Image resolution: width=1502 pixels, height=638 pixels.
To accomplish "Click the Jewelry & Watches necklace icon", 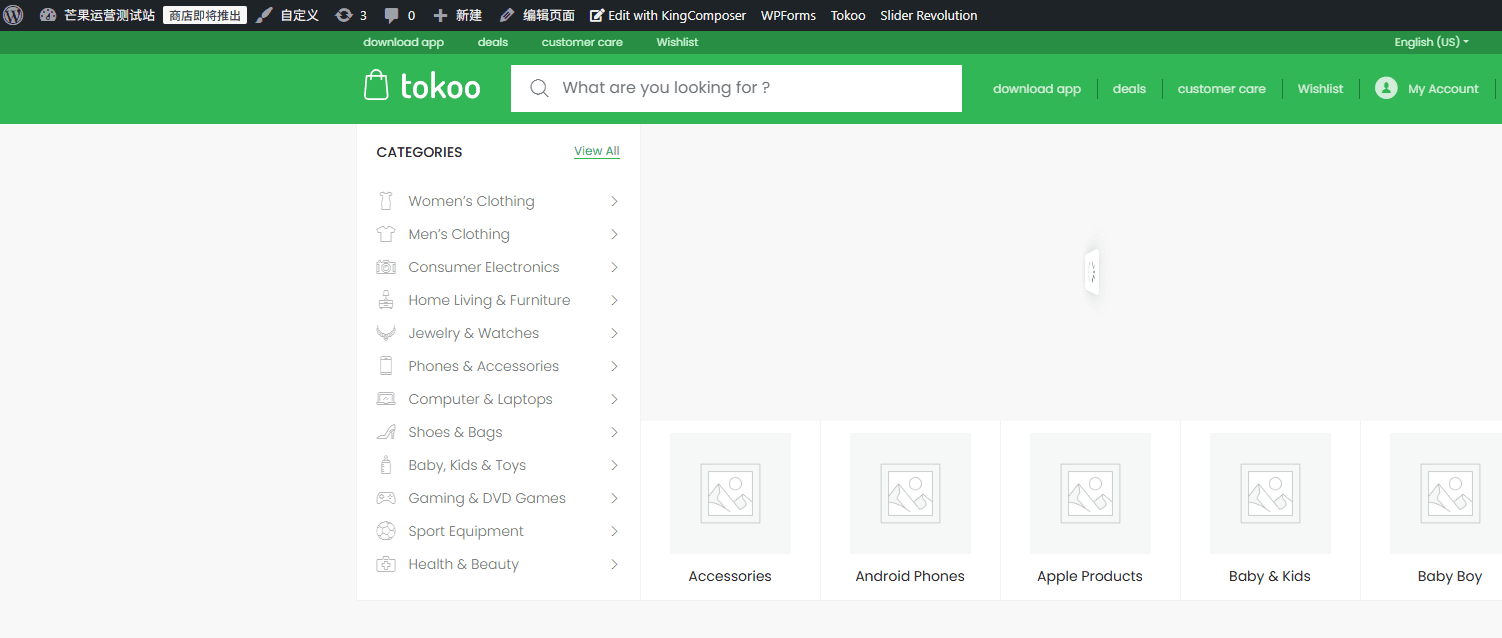I will (x=386, y=333).
